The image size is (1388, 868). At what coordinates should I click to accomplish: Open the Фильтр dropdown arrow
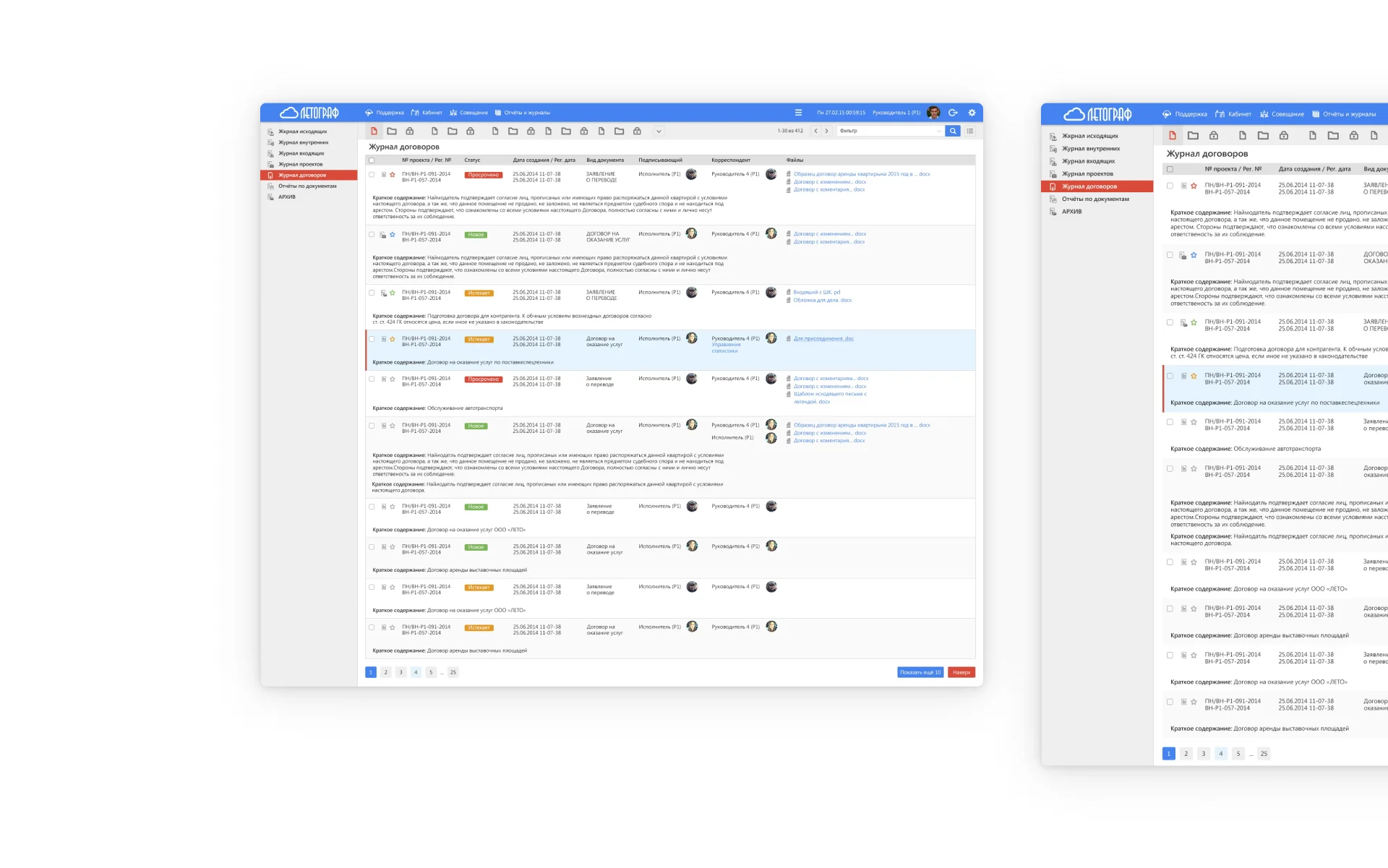click(939, 131)
